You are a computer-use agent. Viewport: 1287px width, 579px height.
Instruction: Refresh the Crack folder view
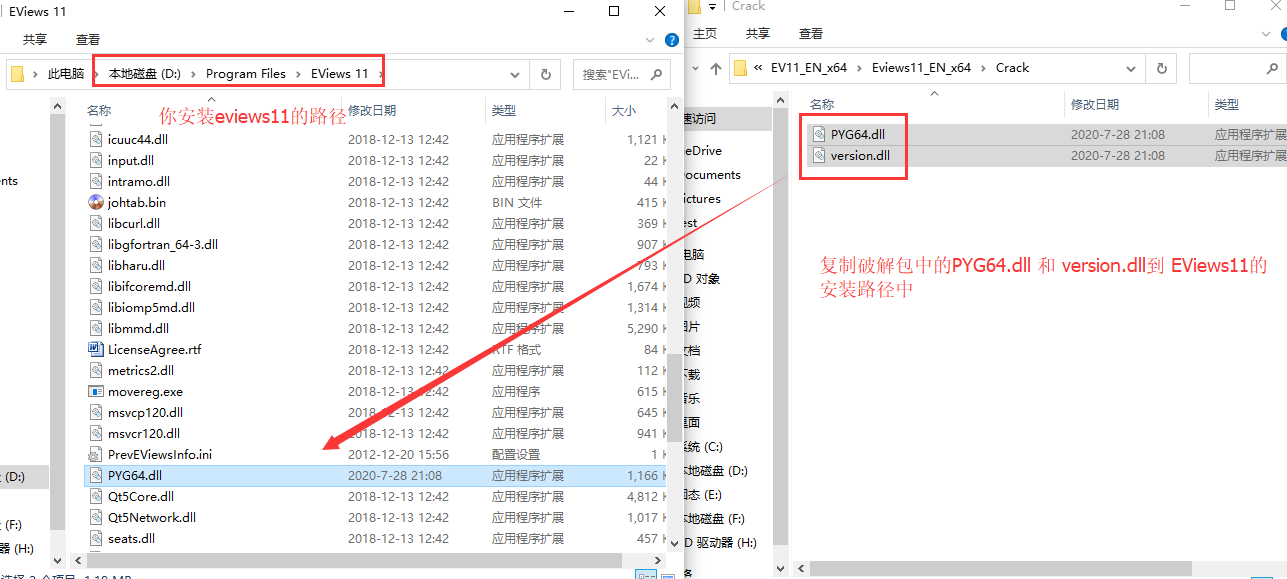pyautogui.click(x=1160, y=68)
